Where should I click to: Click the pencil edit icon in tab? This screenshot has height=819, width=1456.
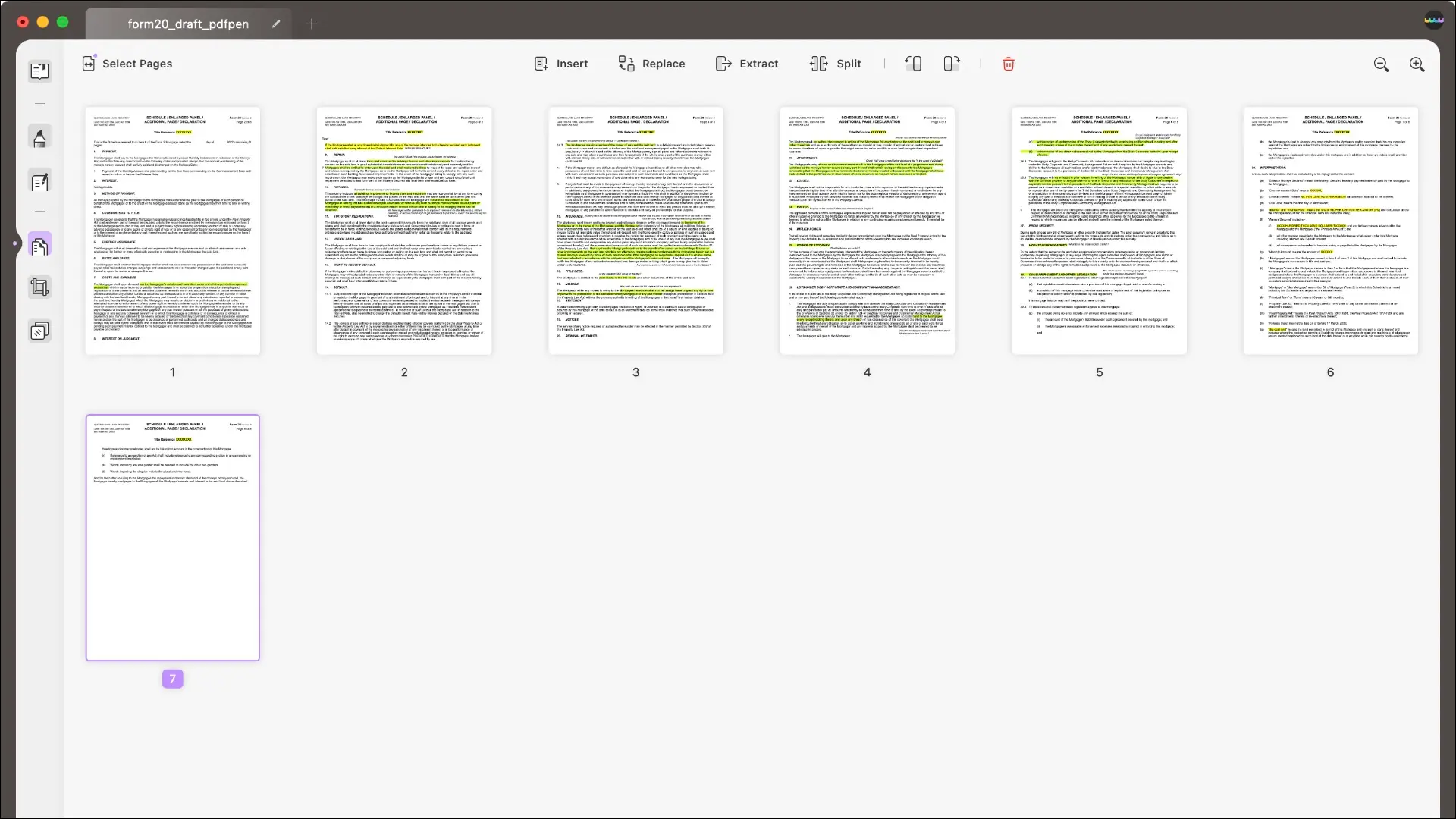tap(275, 23)
